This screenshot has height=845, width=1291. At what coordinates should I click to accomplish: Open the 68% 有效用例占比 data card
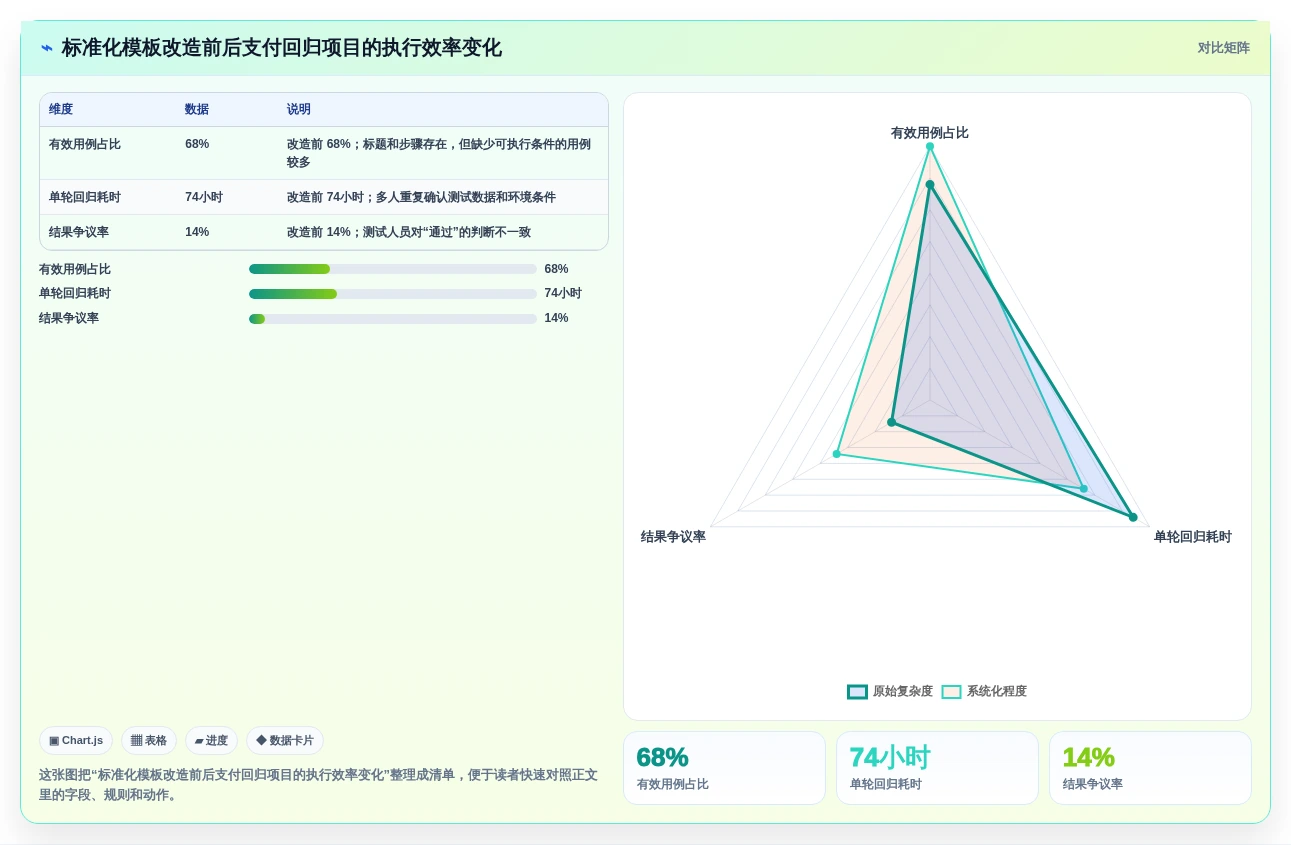[x=724, y=768]
